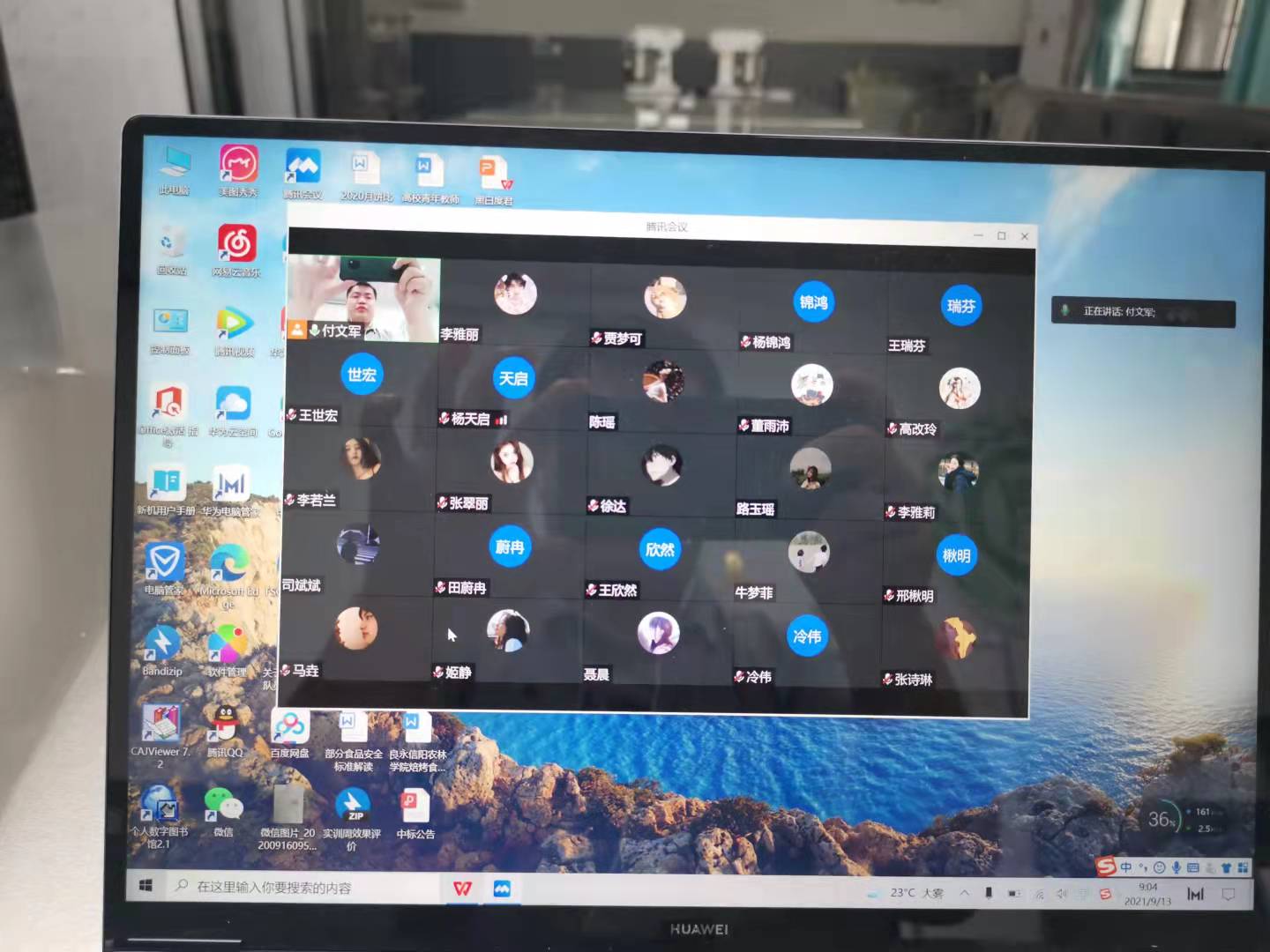
Task: Open the Sogou toolbar emoji picker
Action: (x=1159, y=867)
